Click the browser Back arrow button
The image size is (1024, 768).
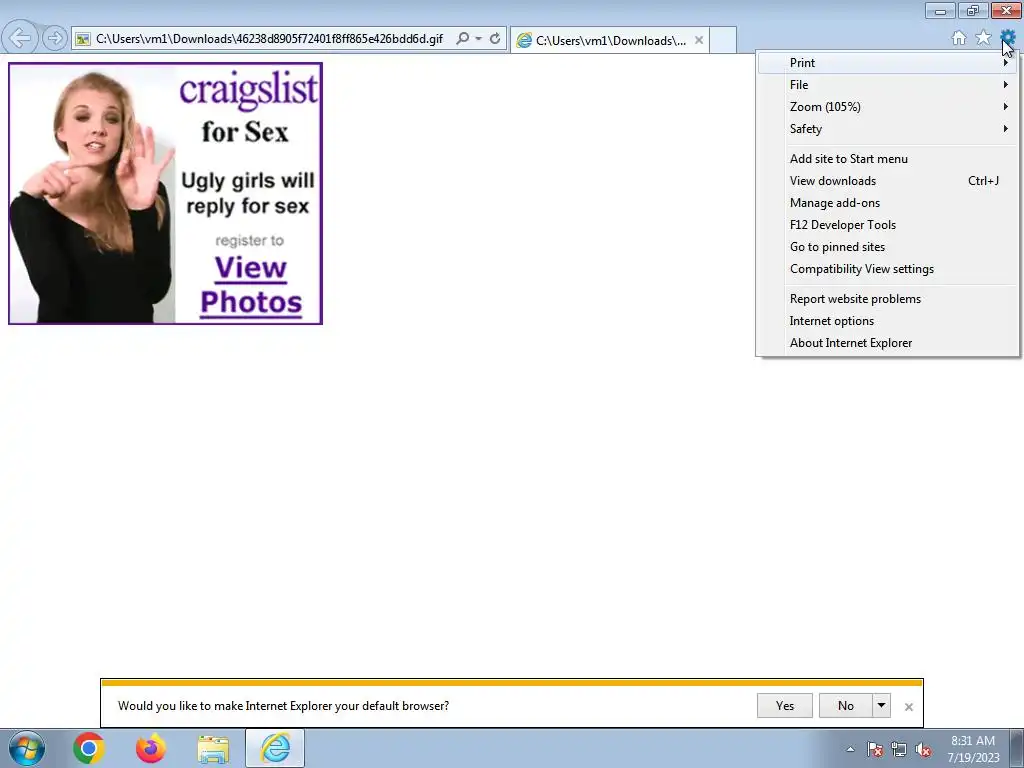click(20, 38)
